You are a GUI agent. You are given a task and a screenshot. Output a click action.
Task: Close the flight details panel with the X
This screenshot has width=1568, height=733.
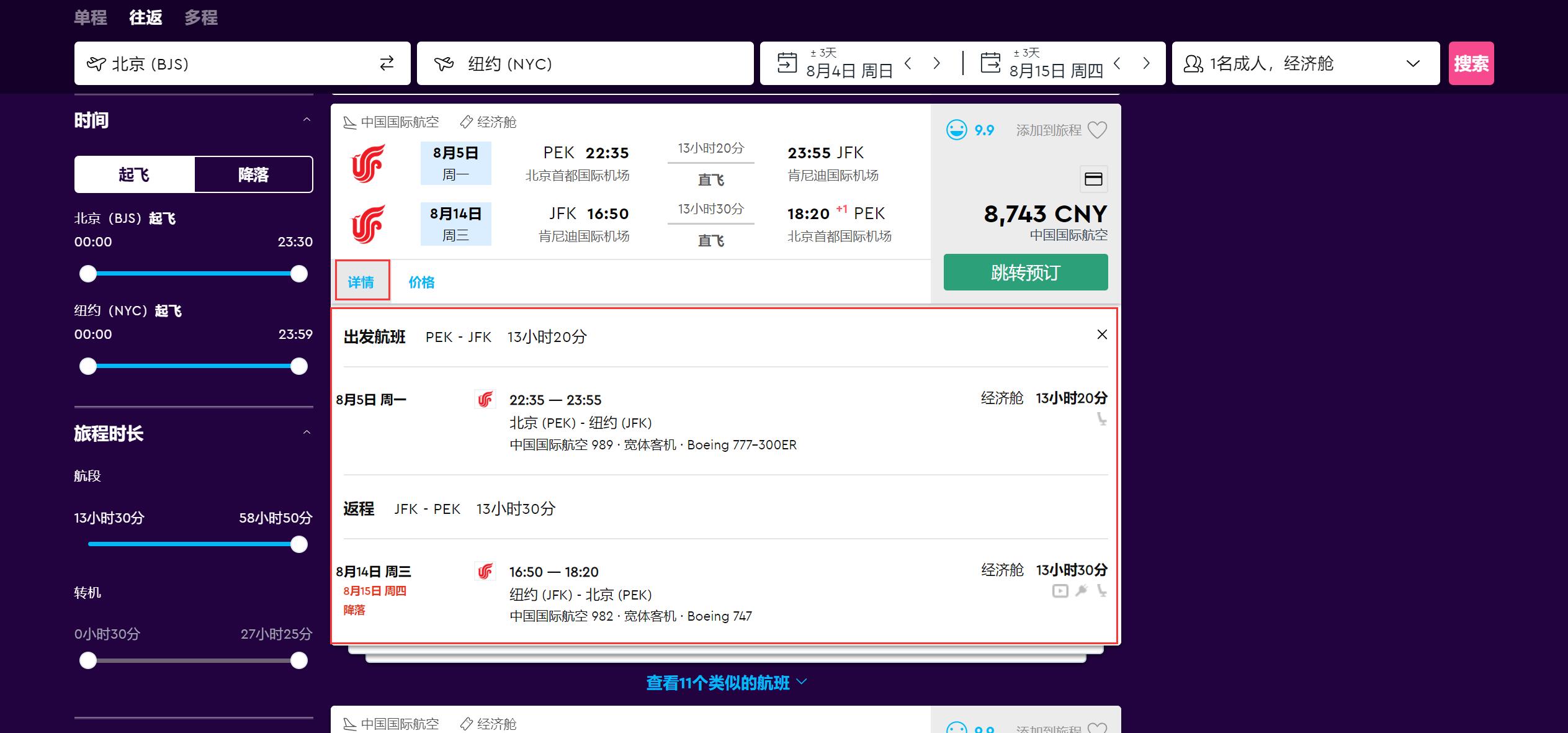tap(1101, 335)
